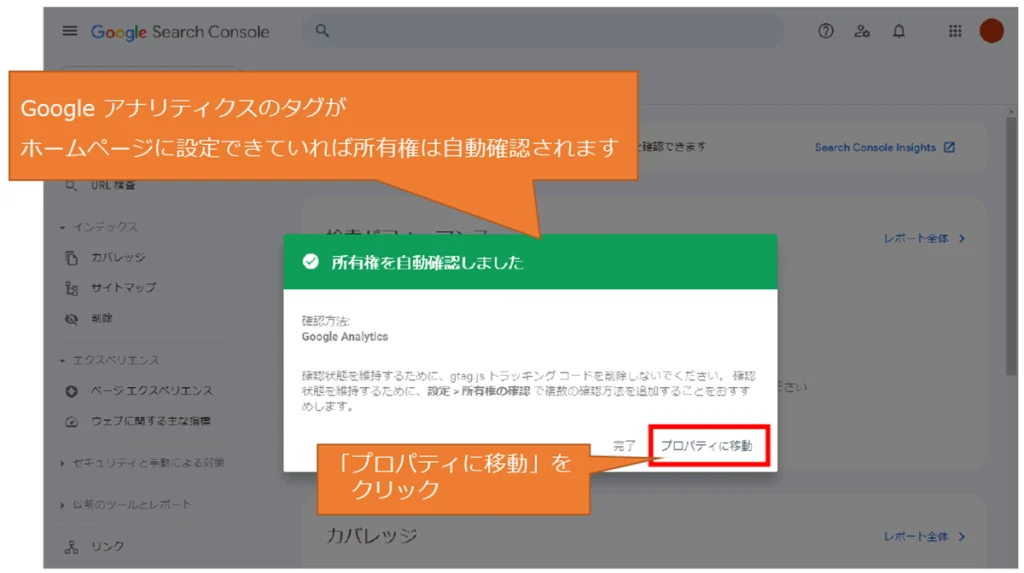Open the hamburger main menu
This screenshot has width=1024, height=573.
tap(69, 31)
